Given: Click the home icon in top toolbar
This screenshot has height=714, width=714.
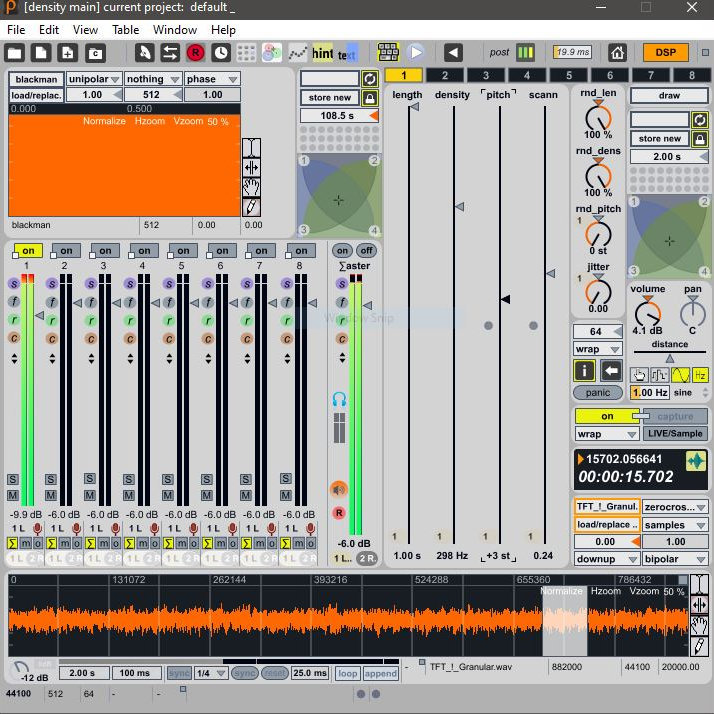Looking at the screenshot, I should pos(617,53).
